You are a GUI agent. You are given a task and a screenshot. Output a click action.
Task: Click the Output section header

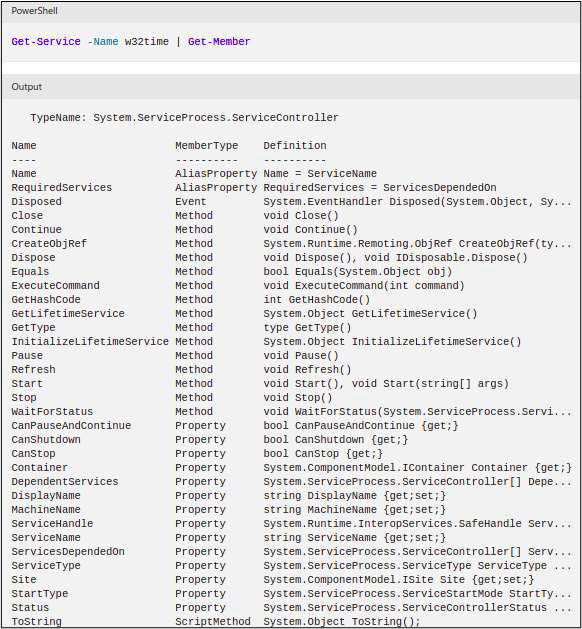tap(26, 87)
